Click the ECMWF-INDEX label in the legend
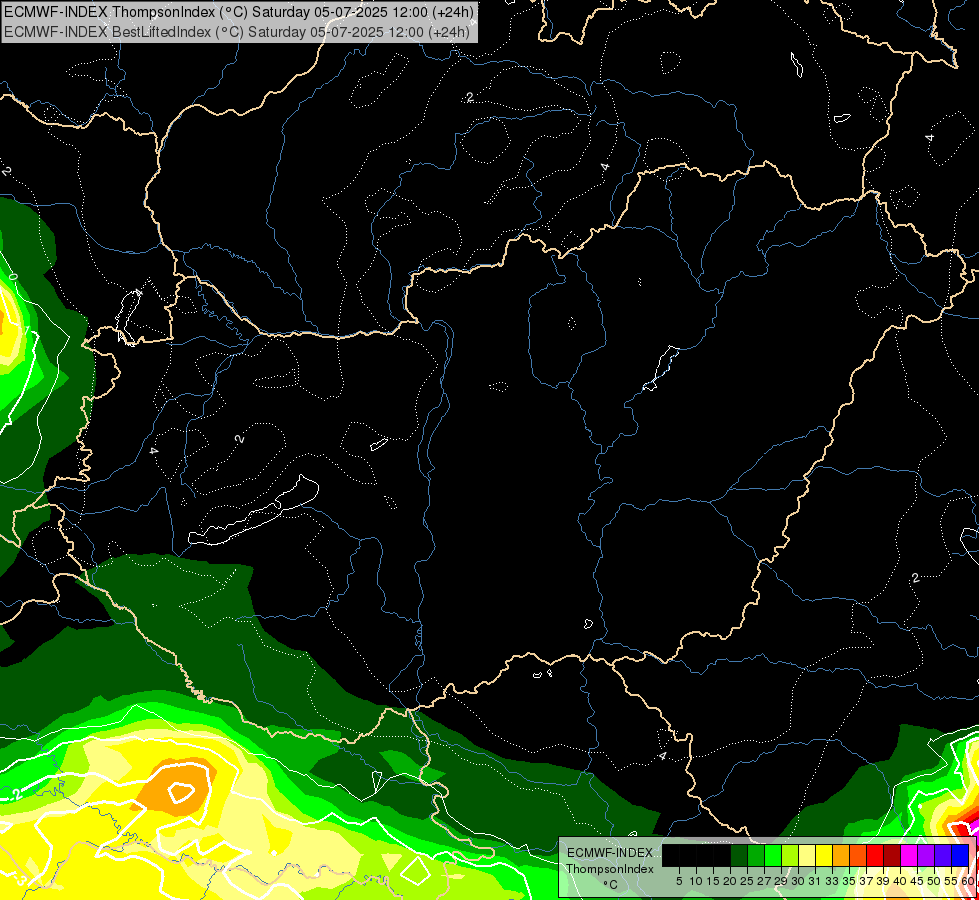 pyautogui.click(x=610, y=853)
